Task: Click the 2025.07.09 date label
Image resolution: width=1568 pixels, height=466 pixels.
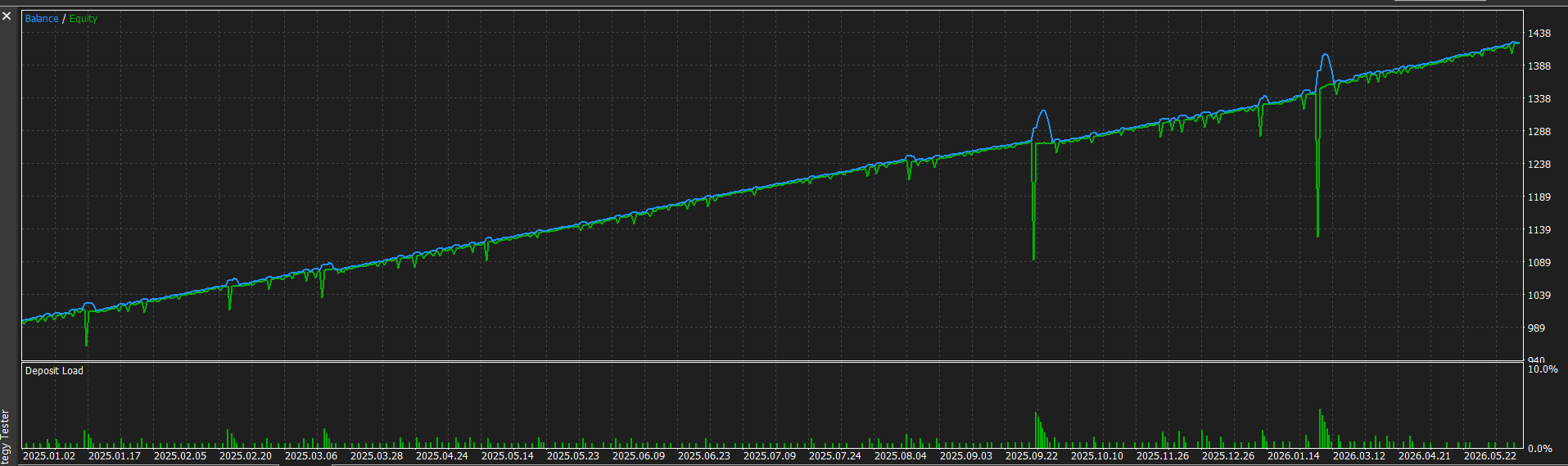Action: tap(770, 456)
